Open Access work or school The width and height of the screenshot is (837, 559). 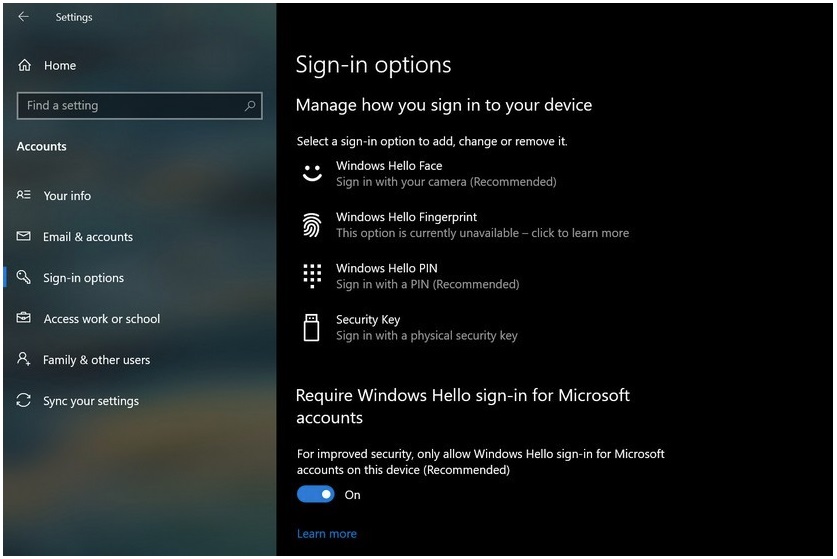click(x=101, y=319)
